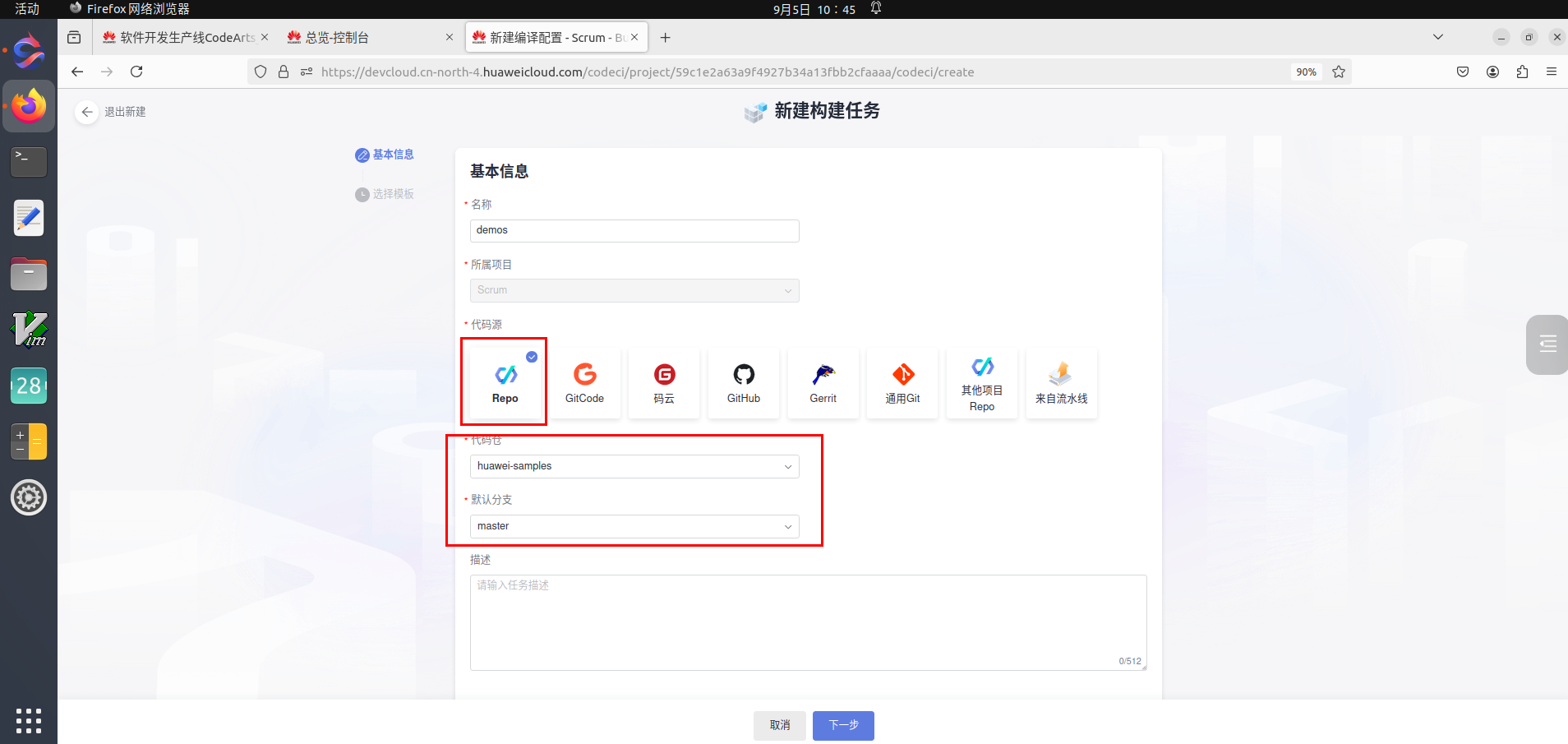Click the 90% zoom level indicator
This screenshot has height=744, width=1568.
1306,72
